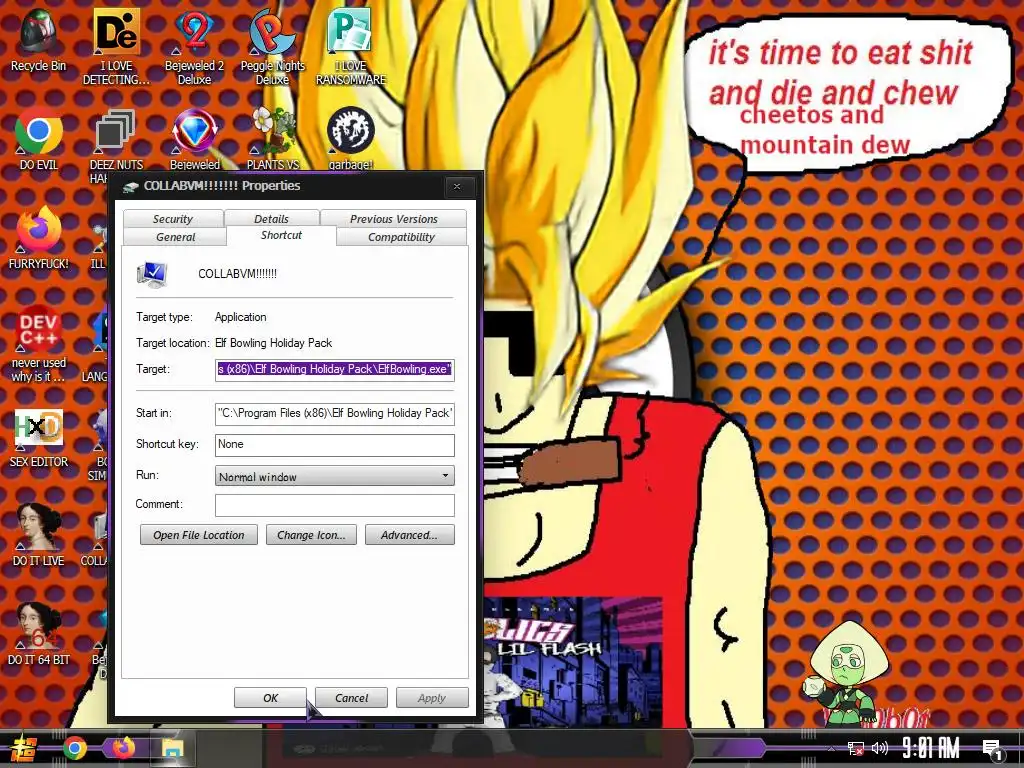
Task: Open the network status tray icon
Action: pyautogui.click(x=855, y=748)
